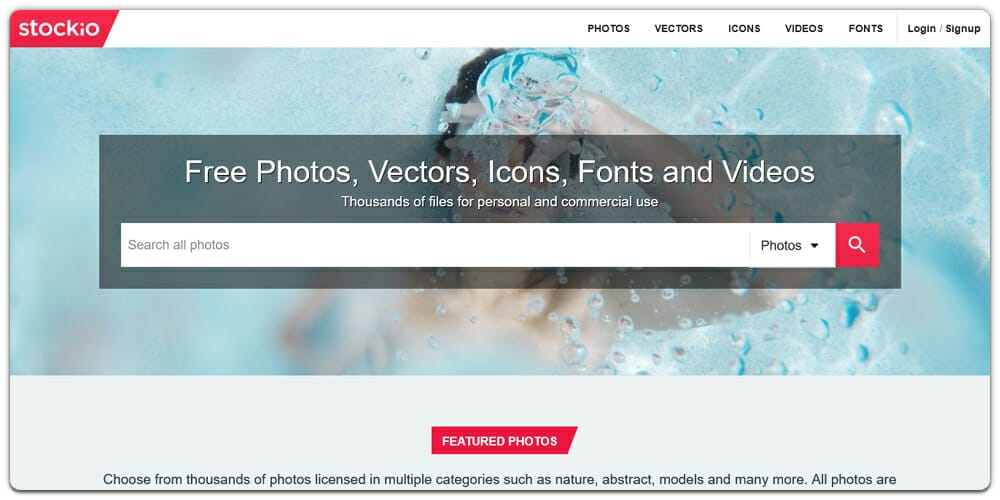Image resolution: width=1000 pixels, height=500 pixels.
Task: Focus the "Search all photos" field
Action: (435, 245)
